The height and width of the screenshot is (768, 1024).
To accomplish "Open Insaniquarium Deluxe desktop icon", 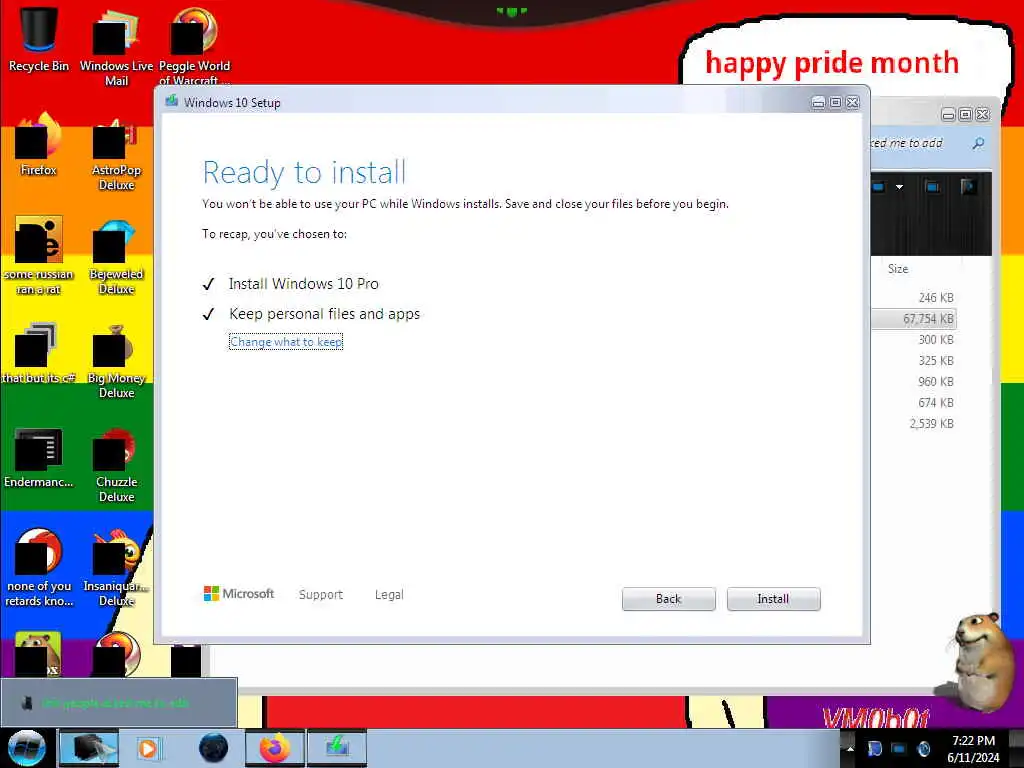I will (x=116, y=568).
